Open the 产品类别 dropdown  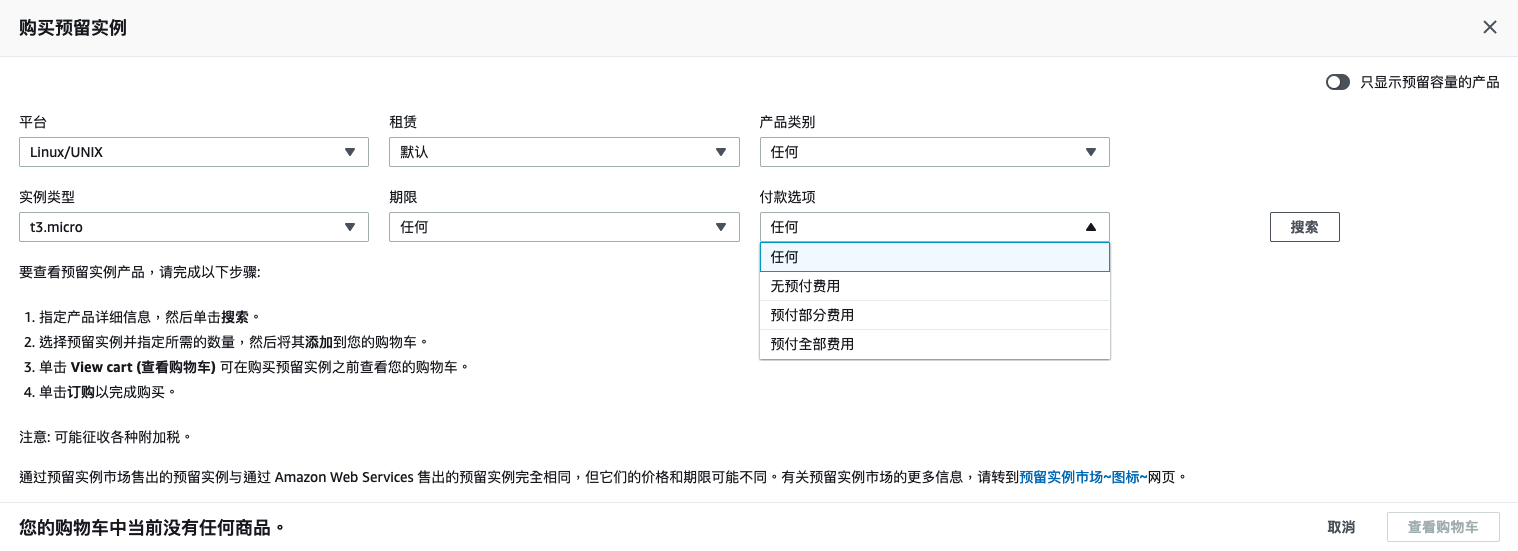[x=933, y=152]
